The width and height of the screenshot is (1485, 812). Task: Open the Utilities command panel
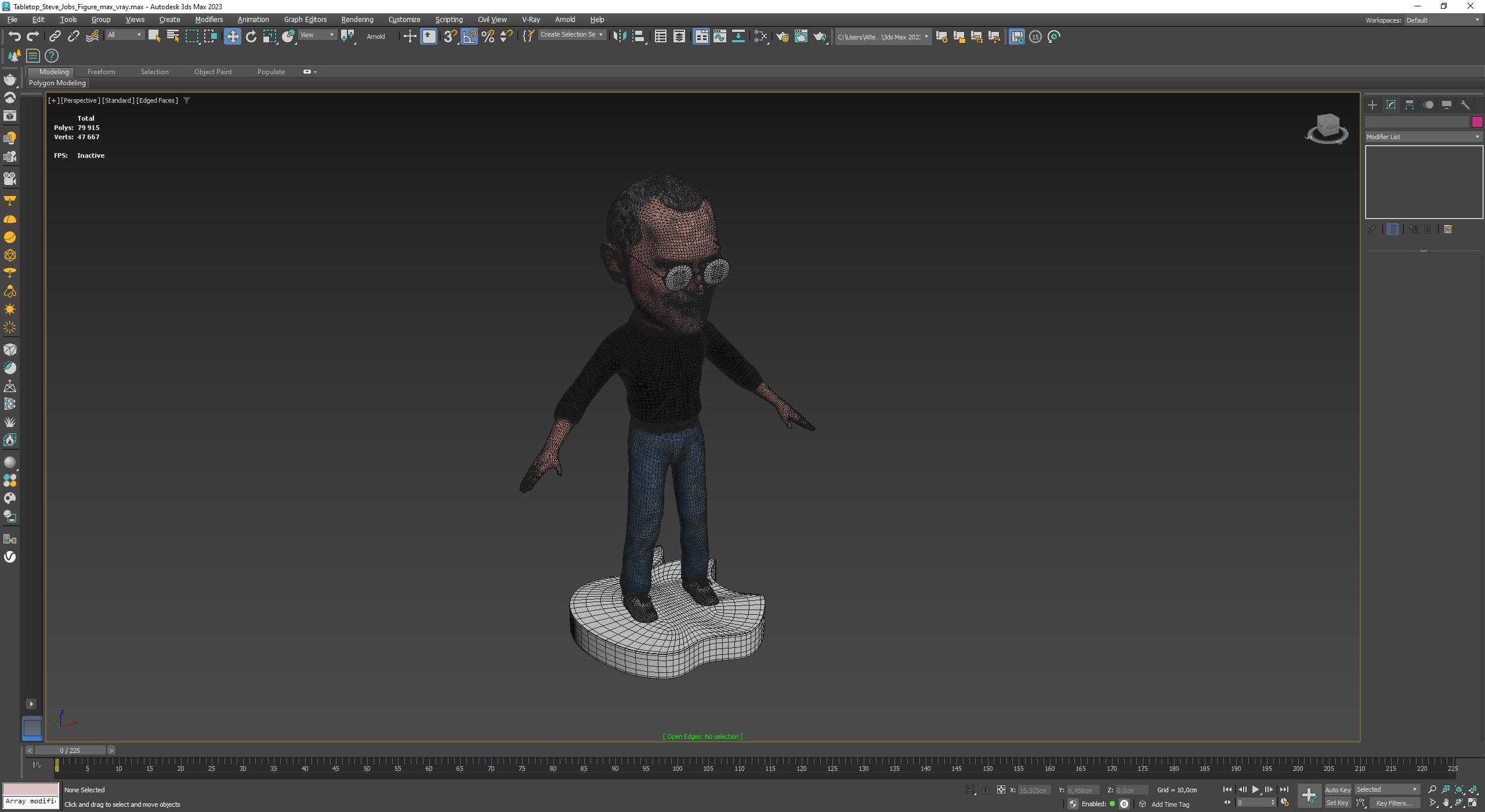pos(1465,105)
